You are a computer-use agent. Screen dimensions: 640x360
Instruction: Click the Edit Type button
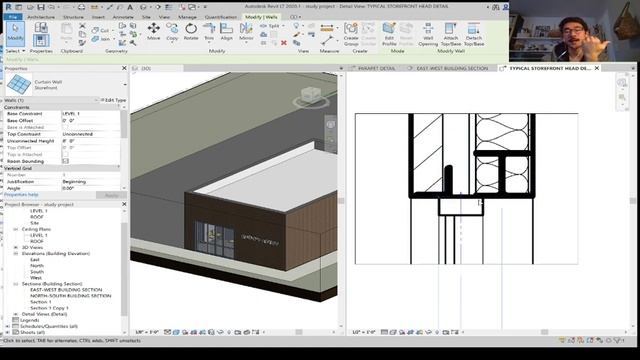(114, 100)
